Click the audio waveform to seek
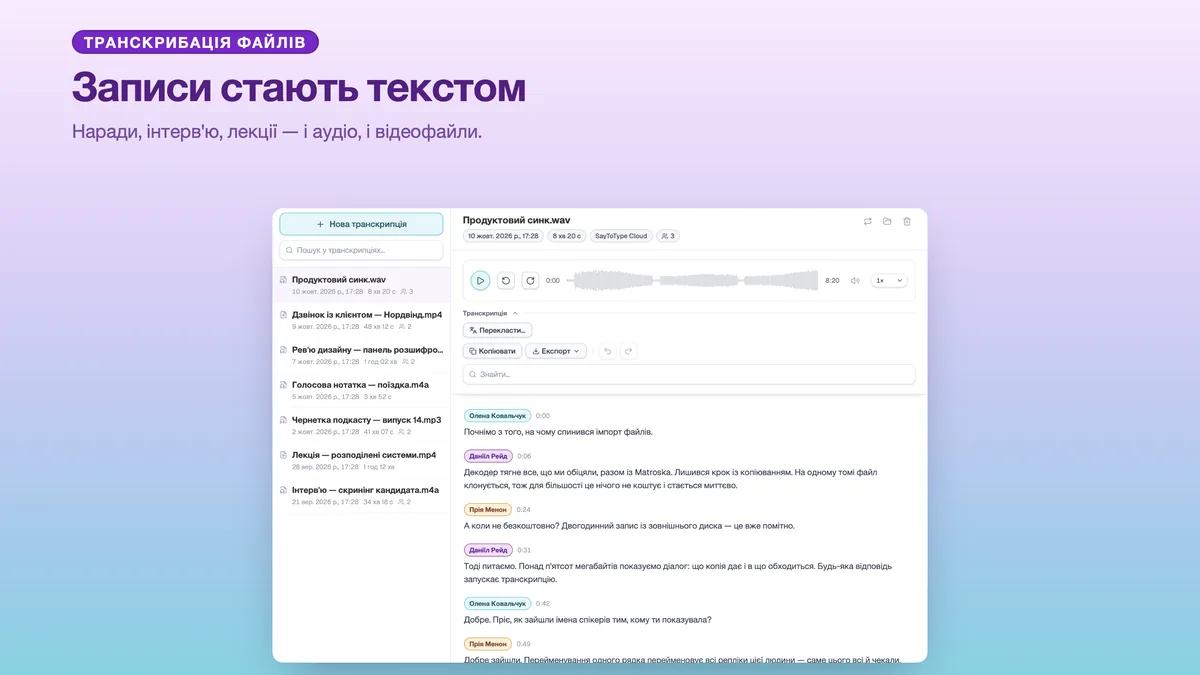Viewport: 1200px width, 675px height. 693,281
